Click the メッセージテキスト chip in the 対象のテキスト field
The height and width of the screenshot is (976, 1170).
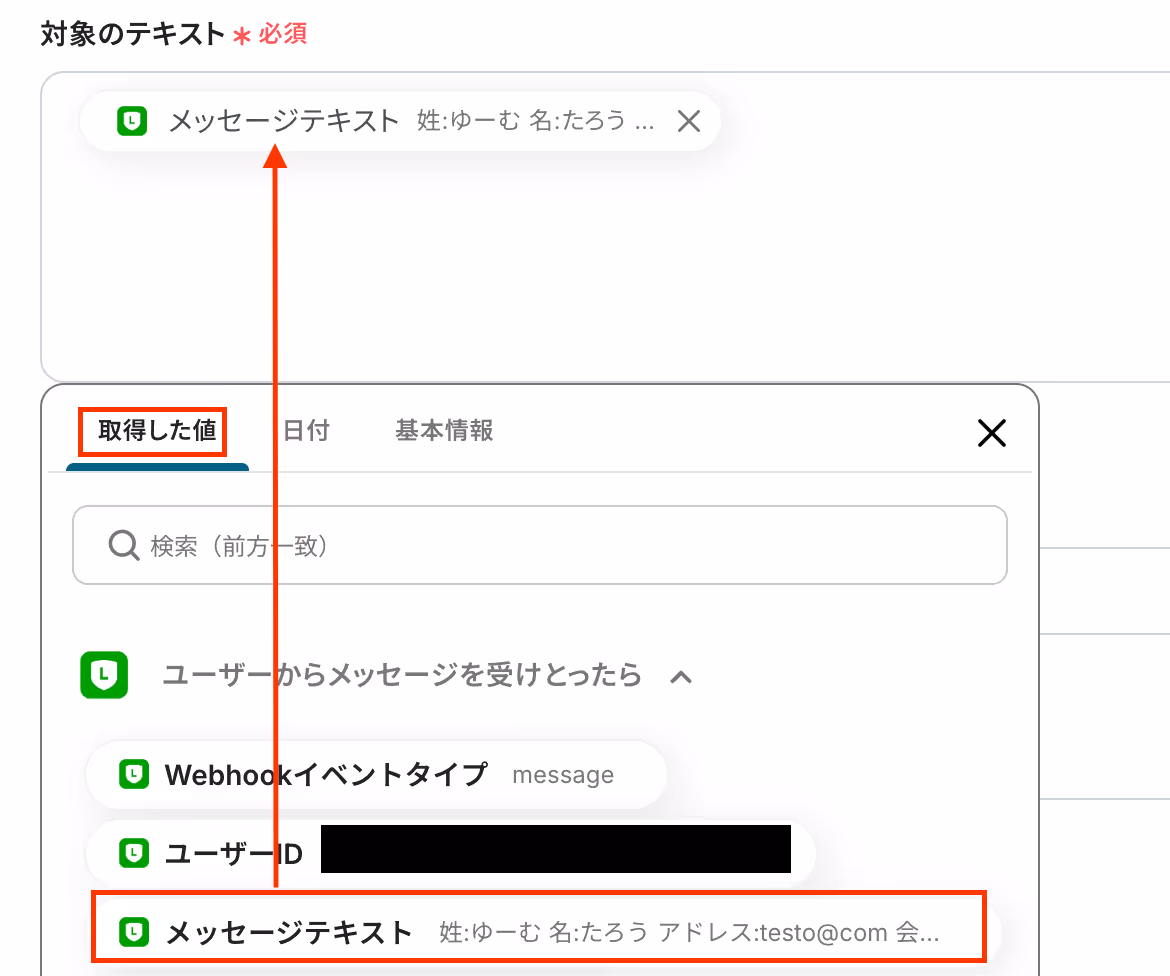coord(399,121)
